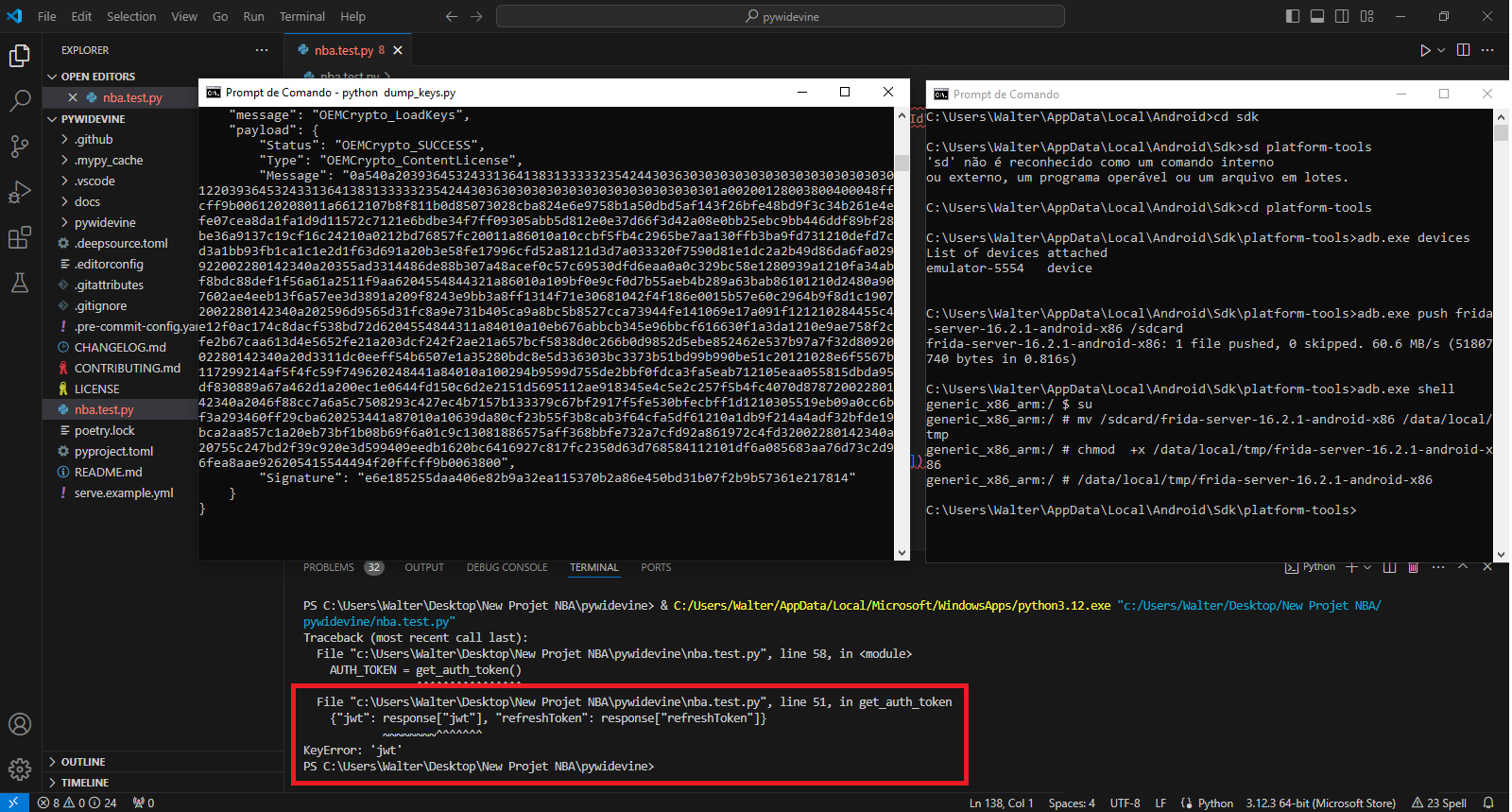Image resolution: width=1512 pixels, height=812 pixels.
Task: Toggle the primary sidebar layout button
Action: coord(1293,16)
